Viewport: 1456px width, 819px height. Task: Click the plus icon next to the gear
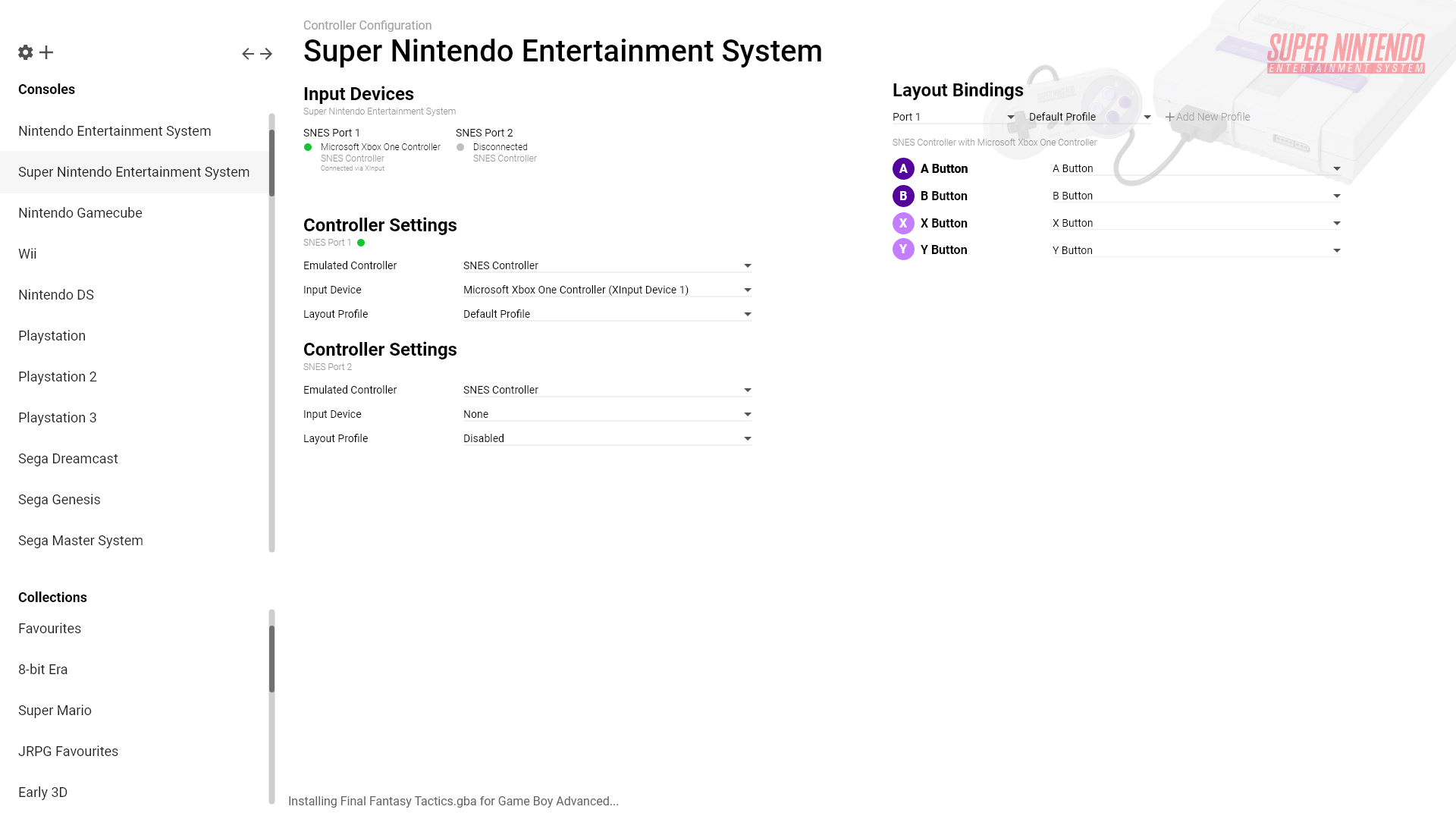46,52
